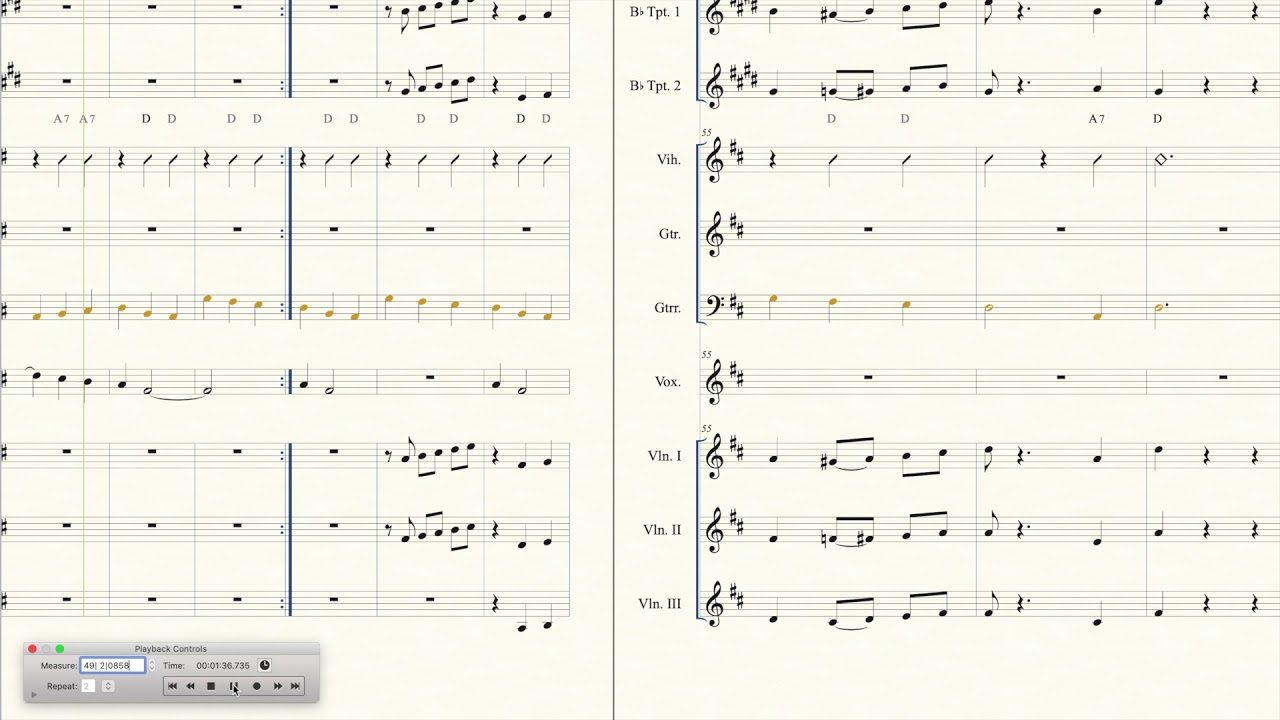The height and width of the screenshot is (720, 1280).
Task: Click the rewind playback button
Action: click(190, 686)
